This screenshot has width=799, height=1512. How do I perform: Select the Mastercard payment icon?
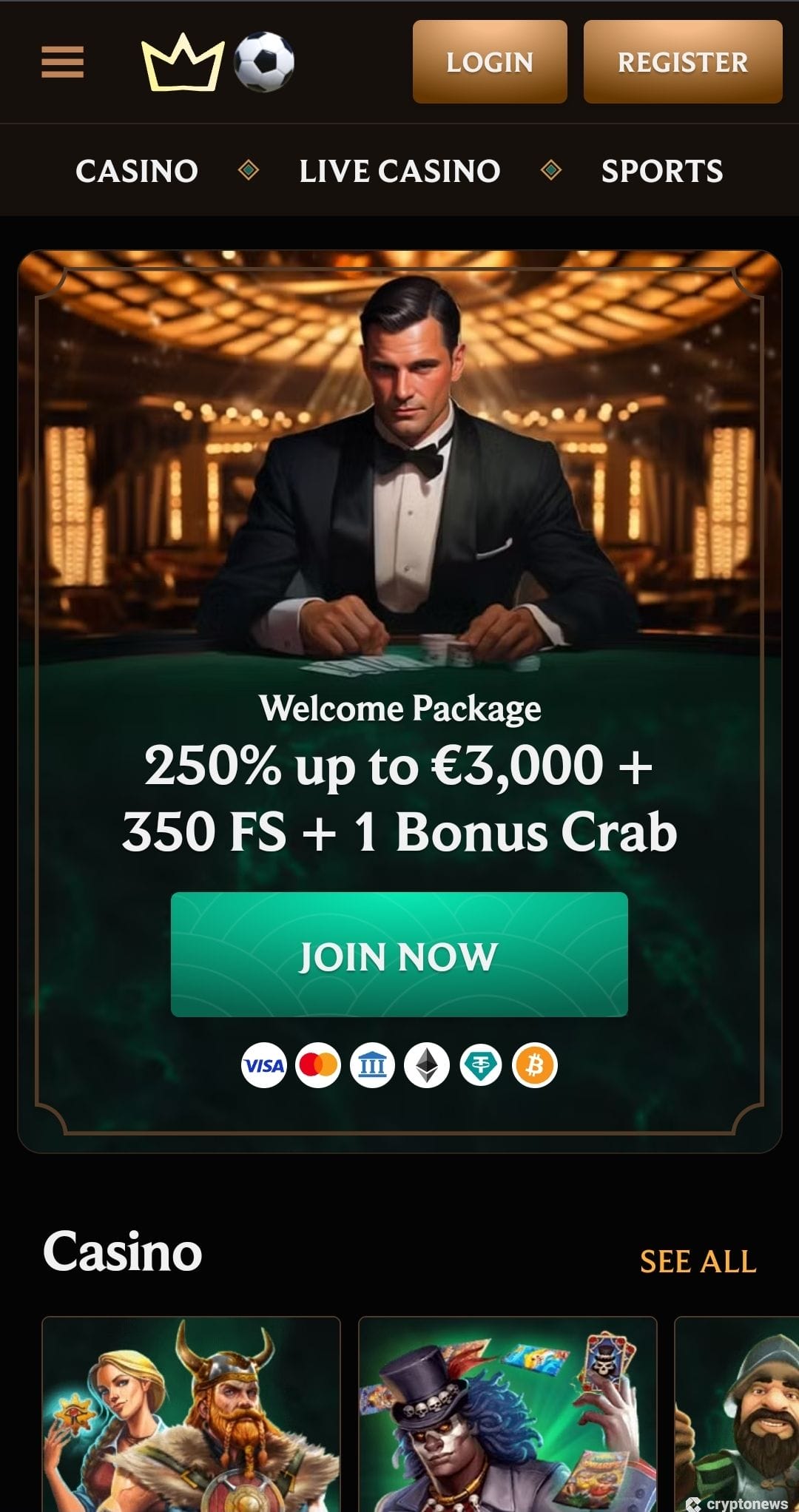pyautogui.click(x=317, y=1065)
